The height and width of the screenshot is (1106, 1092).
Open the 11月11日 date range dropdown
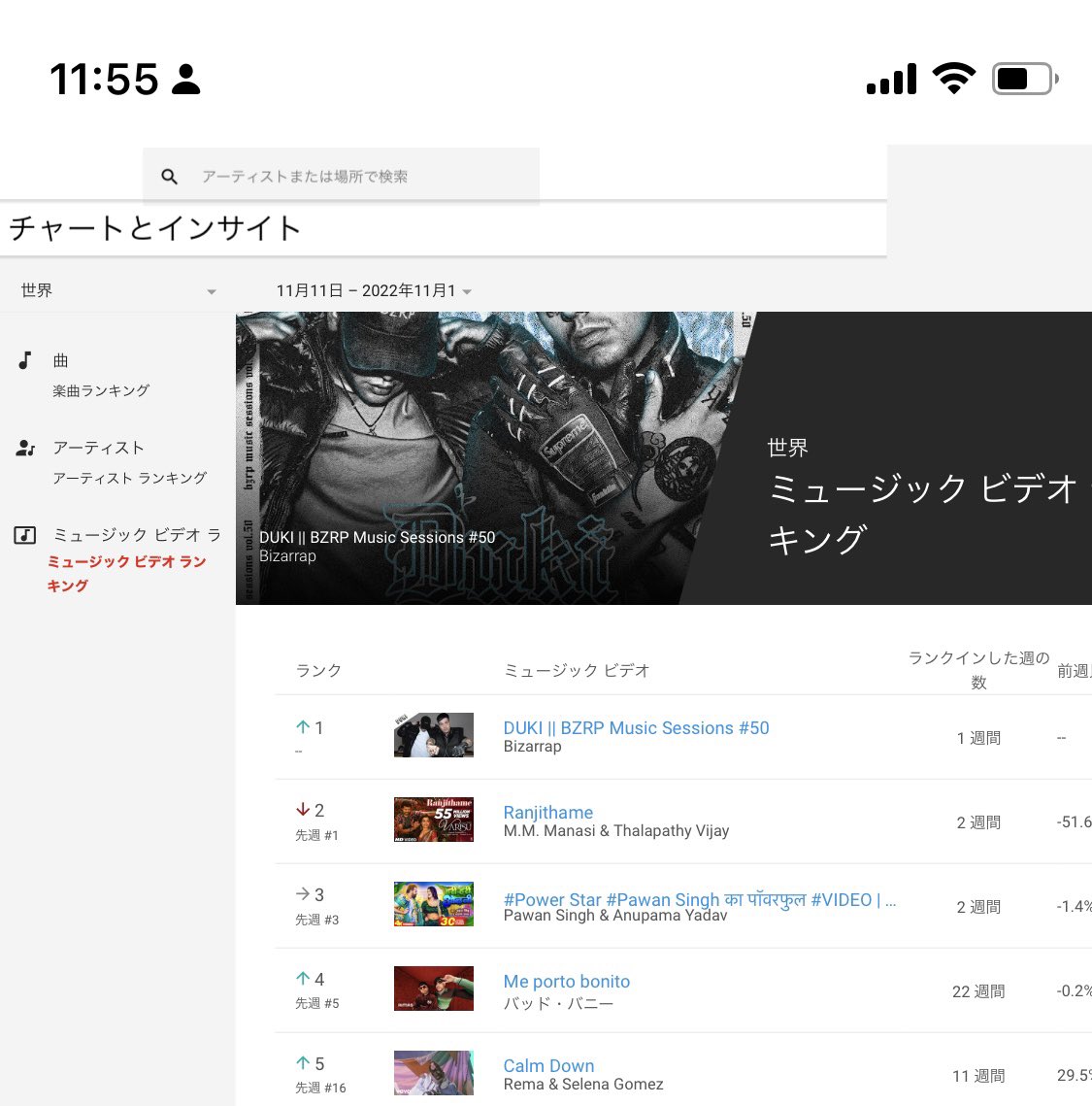(x=374, y=290)
